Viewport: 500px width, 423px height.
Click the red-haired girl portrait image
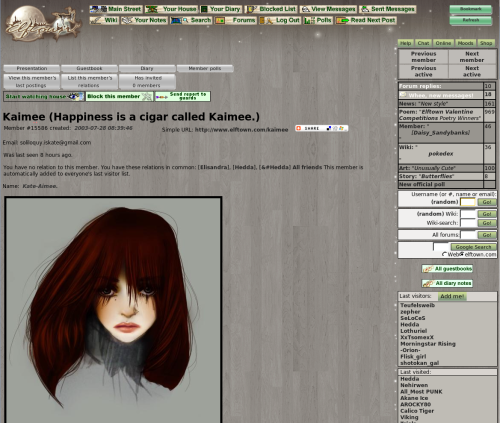tap(113, 310)
